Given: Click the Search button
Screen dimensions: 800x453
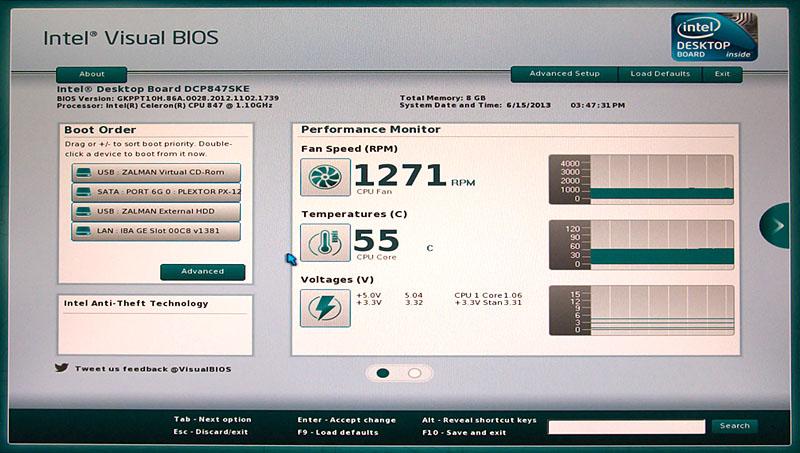Looking at the screenshot, I should pyautogui.click(x=735, y=425).
